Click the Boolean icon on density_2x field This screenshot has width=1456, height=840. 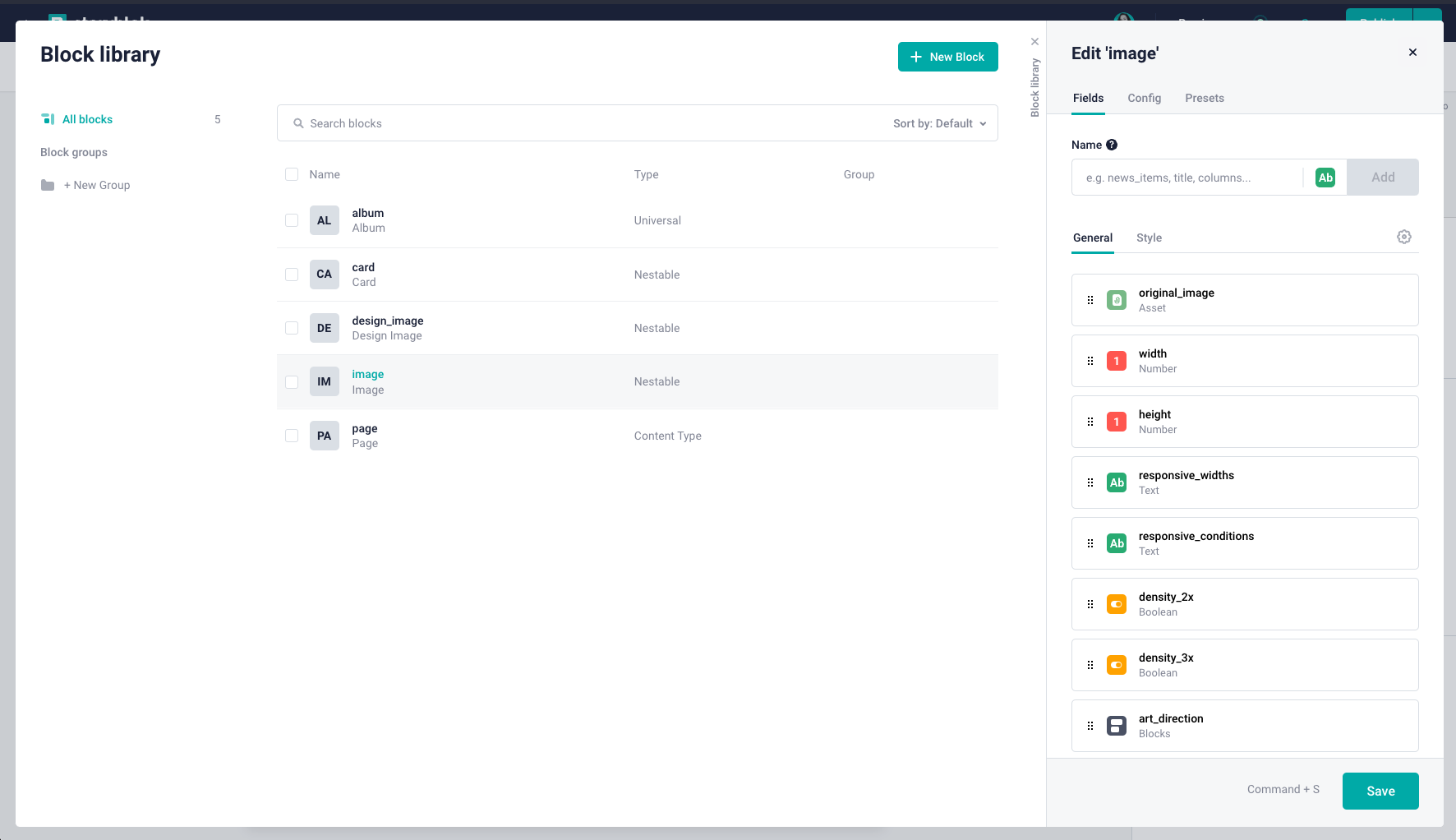click(x=1117, y=604)
